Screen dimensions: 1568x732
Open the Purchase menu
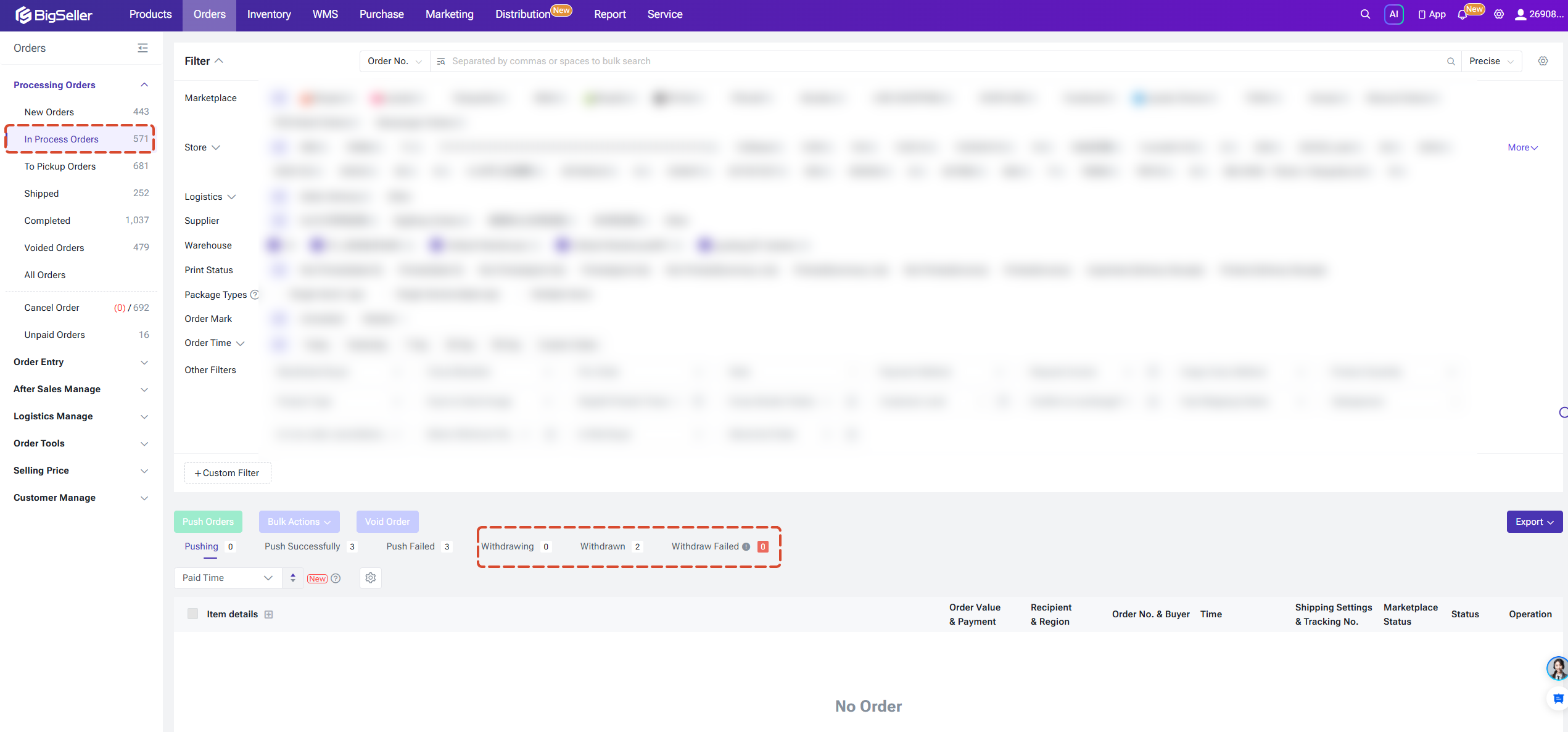(x=381, y=14)
